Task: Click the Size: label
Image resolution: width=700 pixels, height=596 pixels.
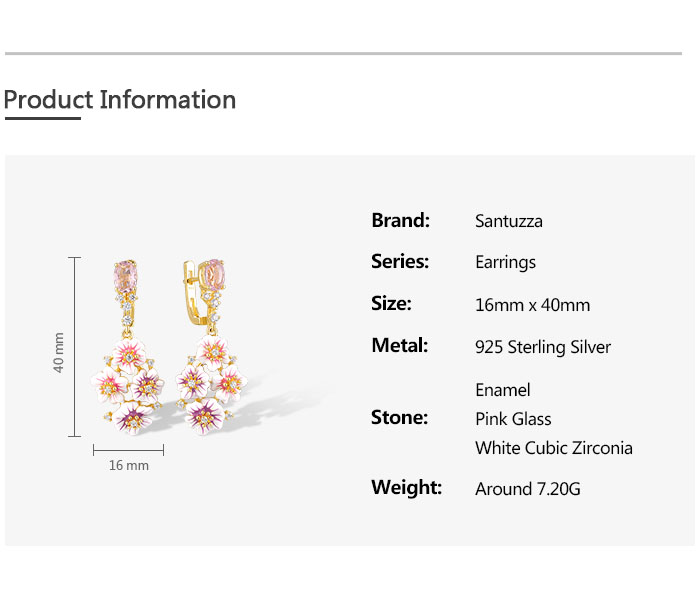Action: 392,304
